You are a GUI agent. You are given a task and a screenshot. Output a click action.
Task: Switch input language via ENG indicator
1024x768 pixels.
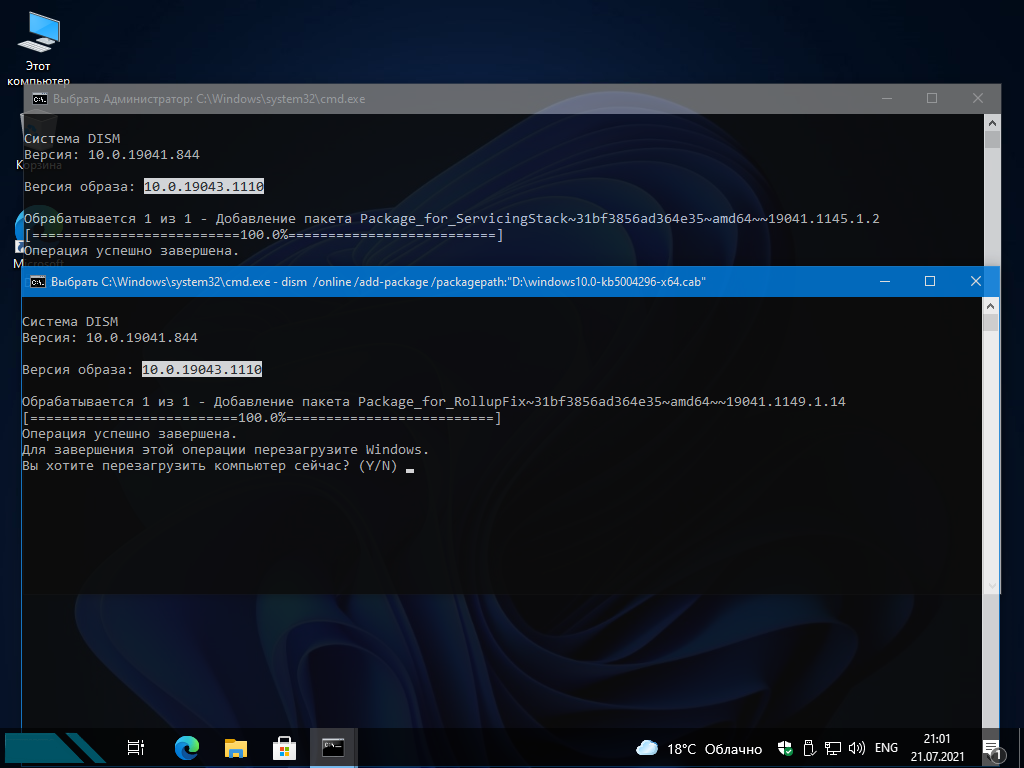tap(886, 748)
